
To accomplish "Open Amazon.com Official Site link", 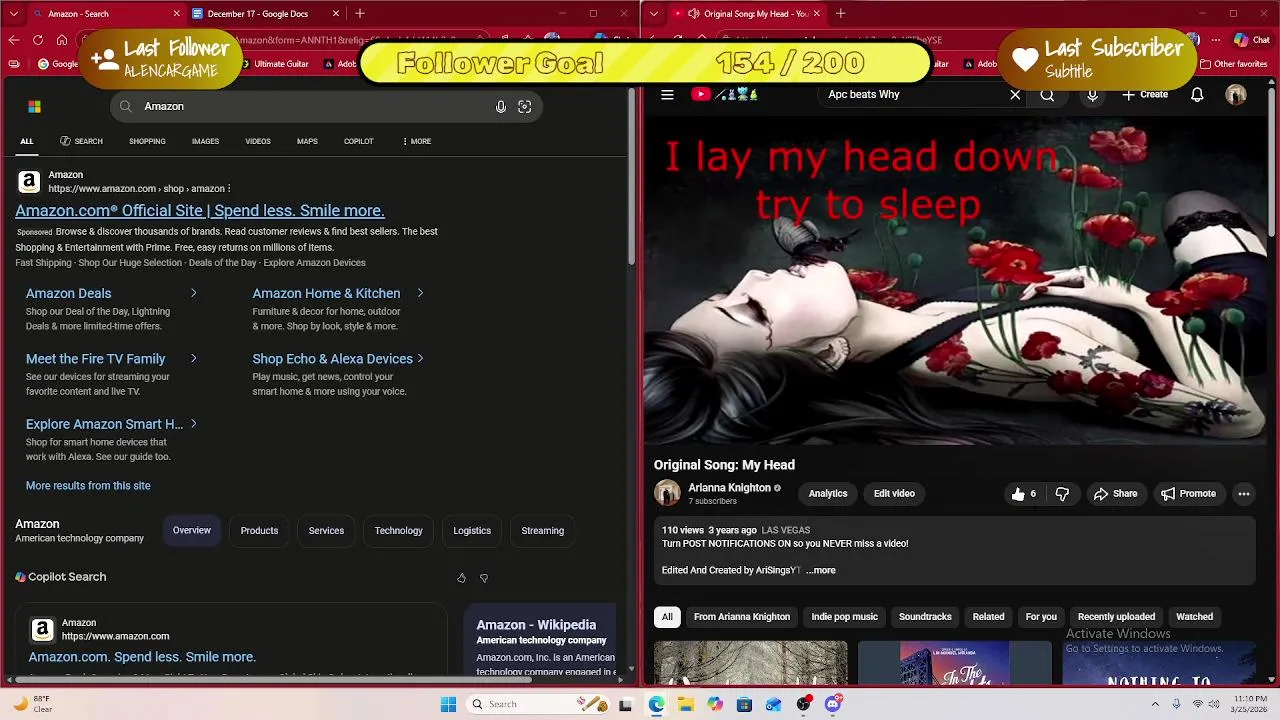I will click(200, 211).
